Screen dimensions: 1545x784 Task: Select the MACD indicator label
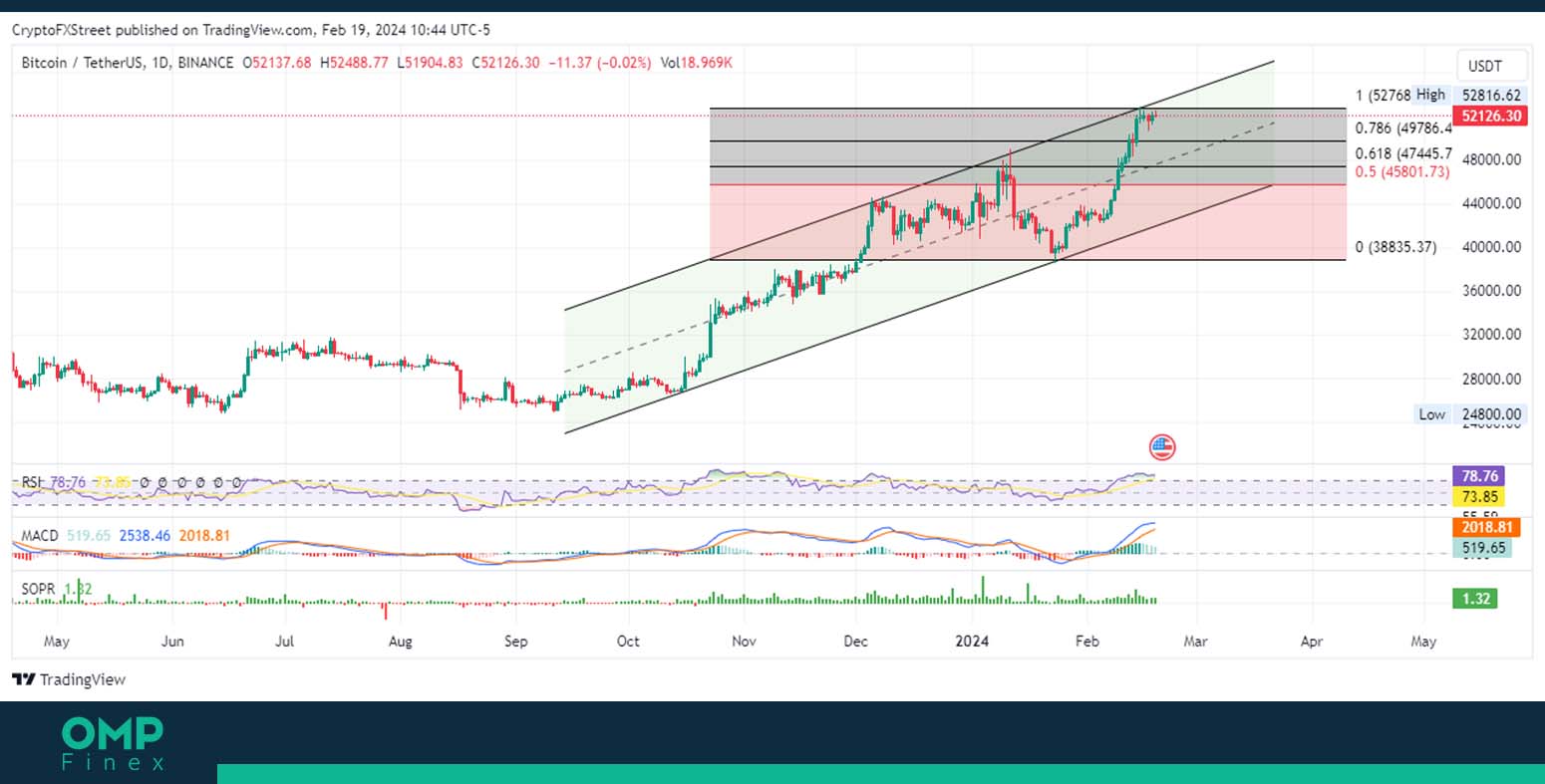click(x=40, y=535)
